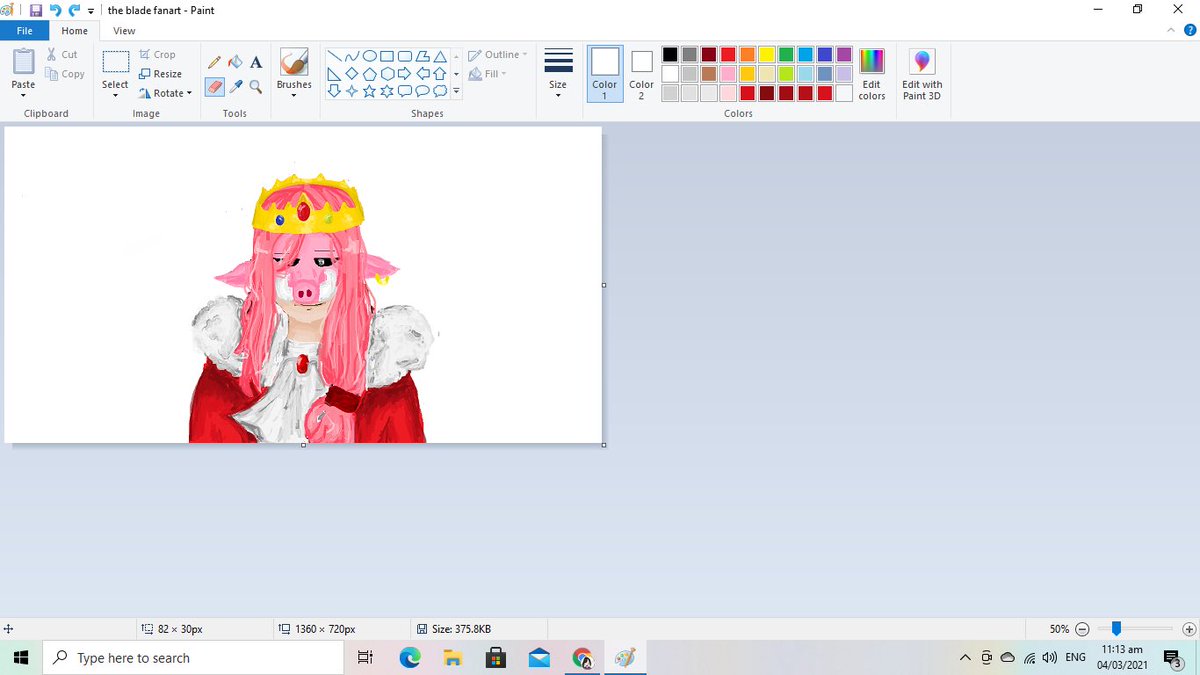Viewport: 1200px width, 675px height.
Task: Click the taskbar search box
Action: (x=191, y=658)
